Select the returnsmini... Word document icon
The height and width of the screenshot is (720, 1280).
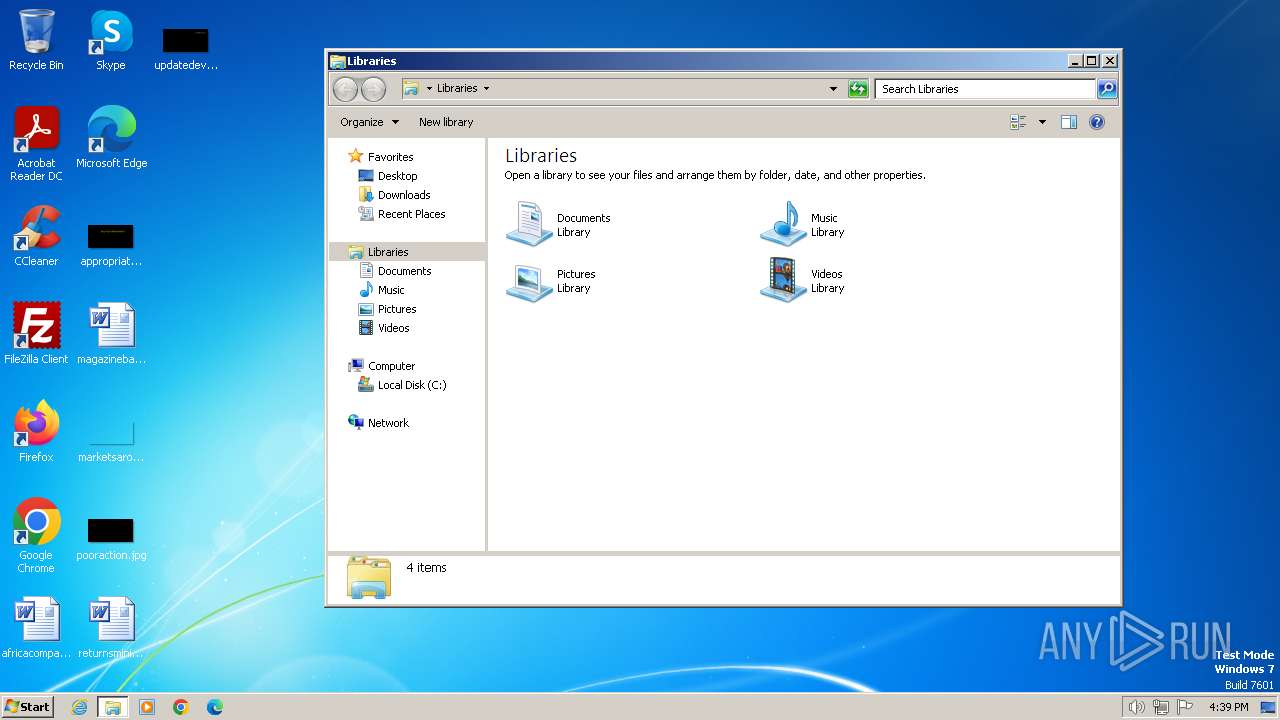point(111,628)
